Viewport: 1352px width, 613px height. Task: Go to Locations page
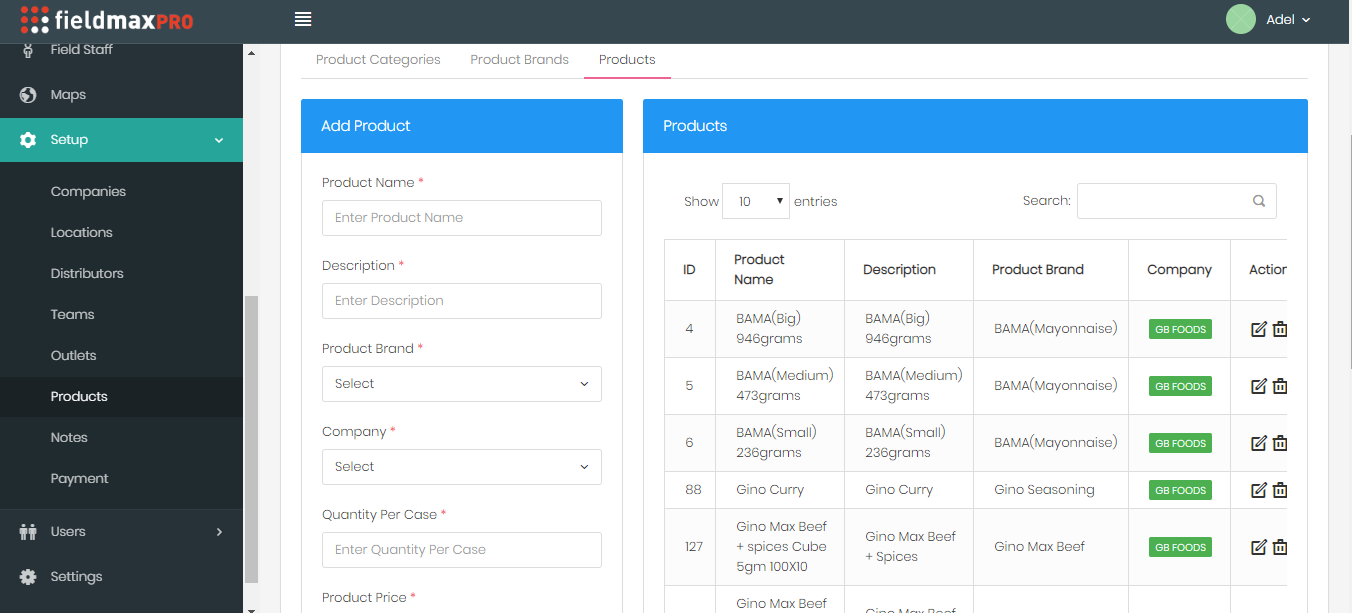81,232
